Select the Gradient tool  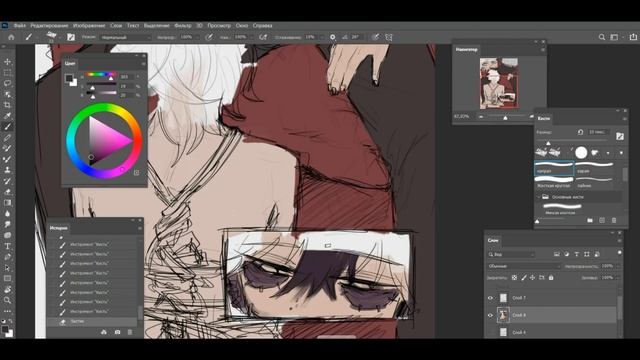click(x=7, y=202)
